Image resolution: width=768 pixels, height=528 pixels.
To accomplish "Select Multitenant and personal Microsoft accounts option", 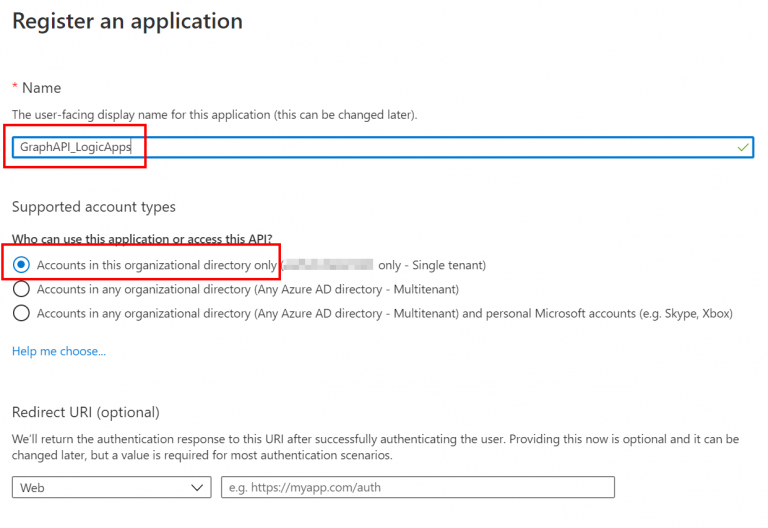I will [x=21, y=313].
